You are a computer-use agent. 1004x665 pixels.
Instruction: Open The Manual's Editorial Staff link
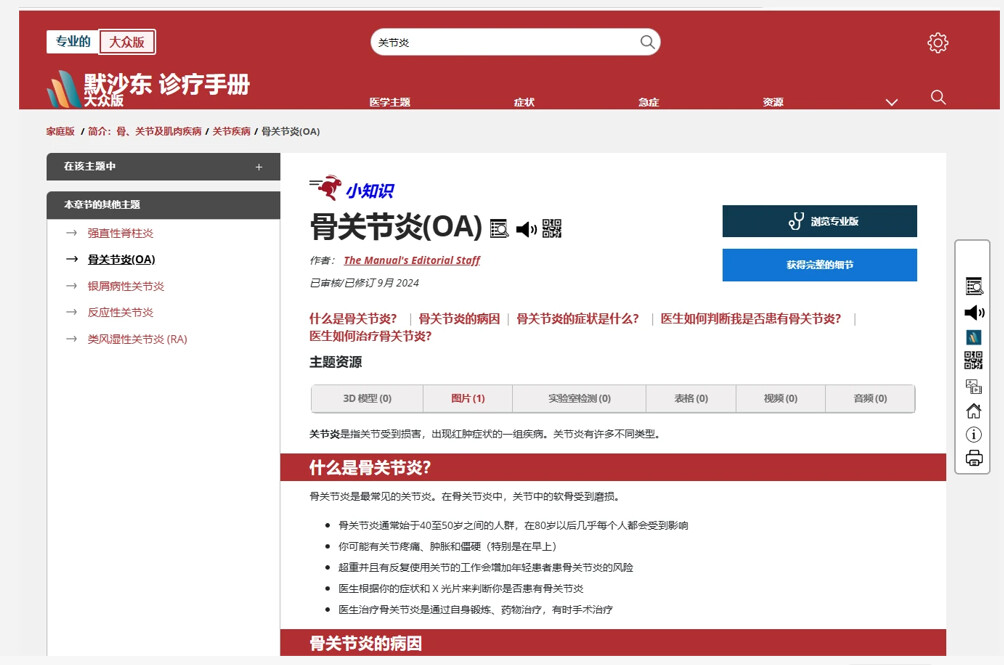[x=412, y=260]
